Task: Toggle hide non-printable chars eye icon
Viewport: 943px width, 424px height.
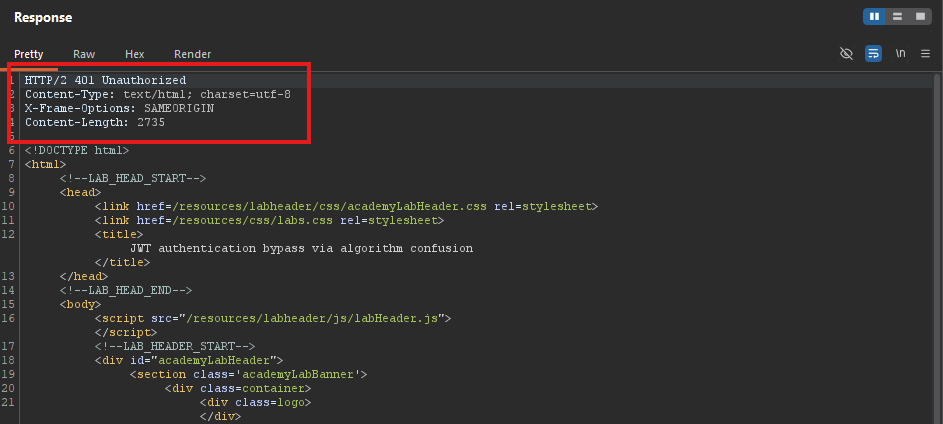Action: pyautogui.click(x=846, y=54)
